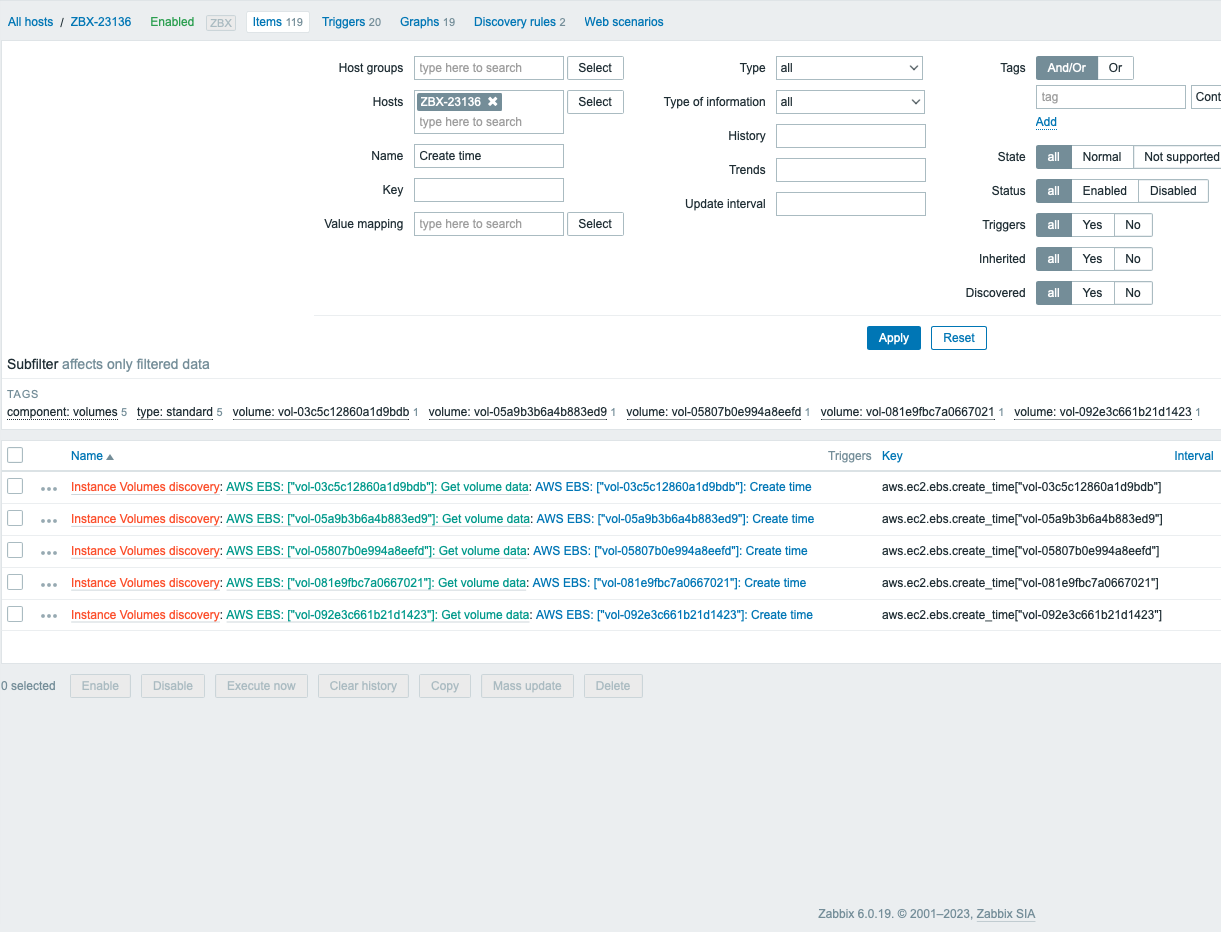Screen dimensions: 1221x932
Task: Check the box for vol-03c5c12860a1d9bdb row
Action: pyautogui.click(x=15, y=486)
